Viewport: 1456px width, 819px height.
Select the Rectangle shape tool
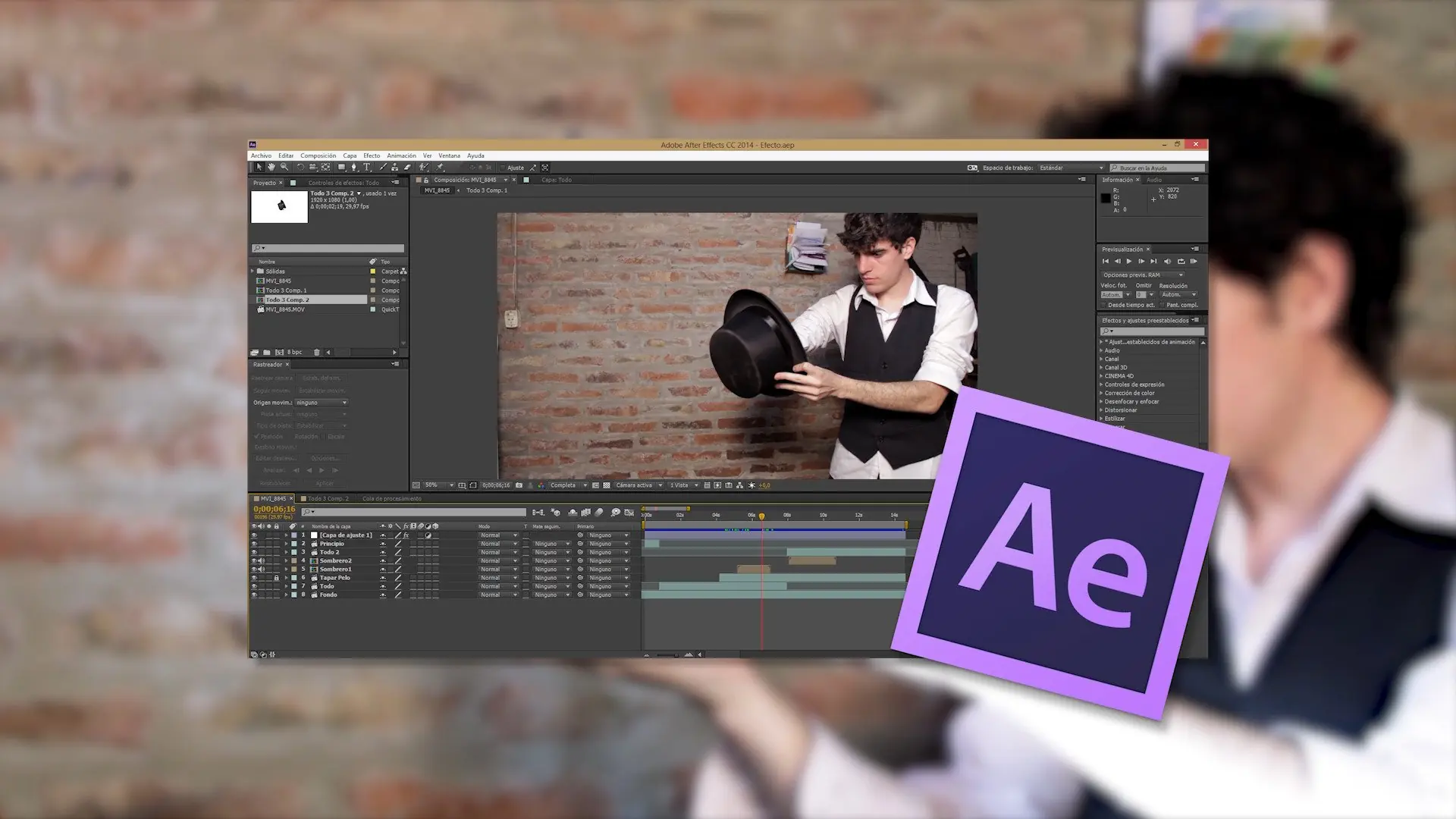(342, 168)
